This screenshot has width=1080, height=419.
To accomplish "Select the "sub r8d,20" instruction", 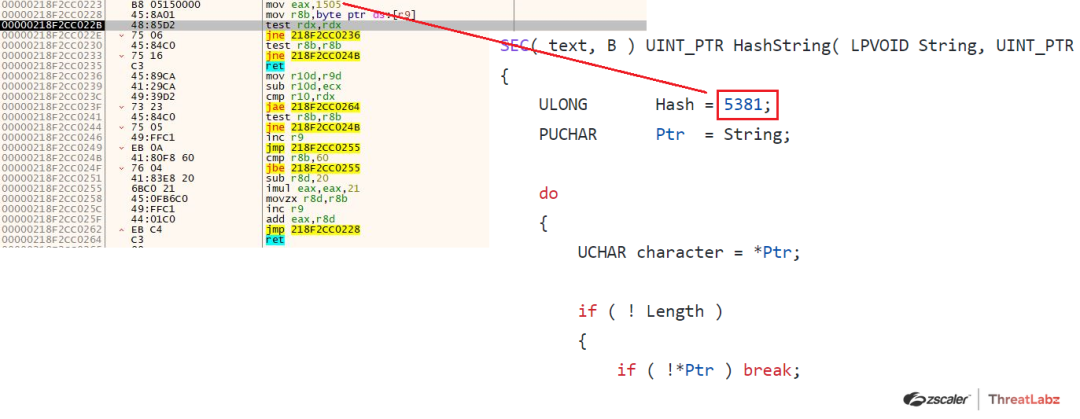I will pos(290,178).
